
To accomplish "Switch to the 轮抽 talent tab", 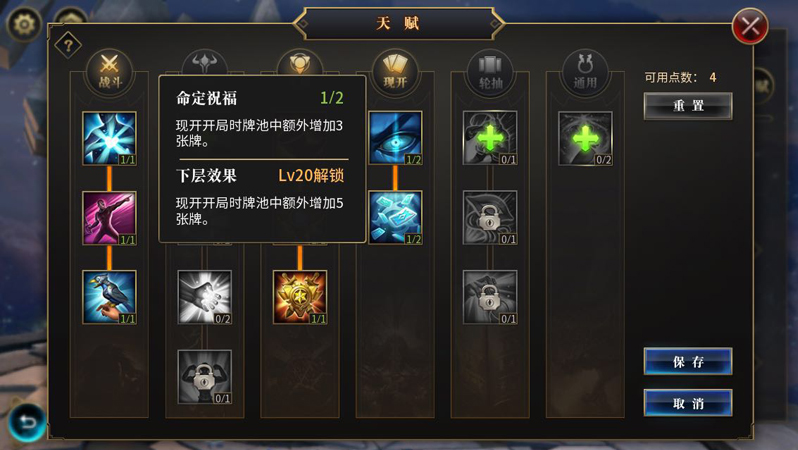I will (x=490, y=73).
